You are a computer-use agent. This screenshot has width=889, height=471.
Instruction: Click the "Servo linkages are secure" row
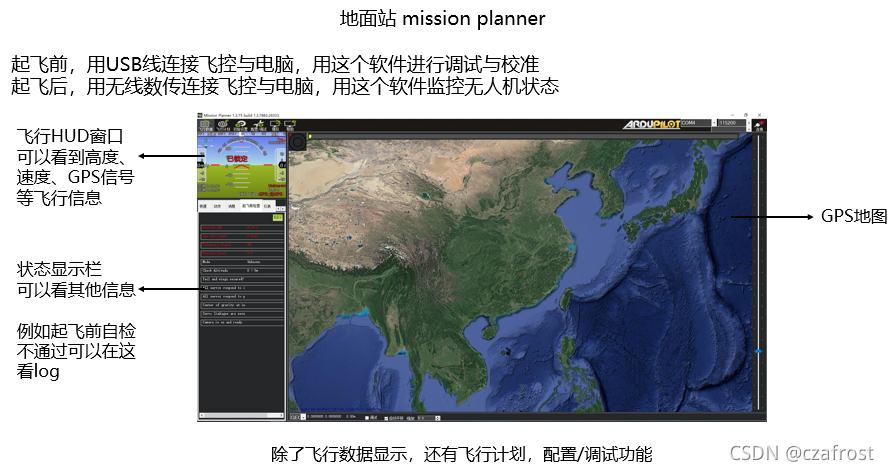[242, 313]
